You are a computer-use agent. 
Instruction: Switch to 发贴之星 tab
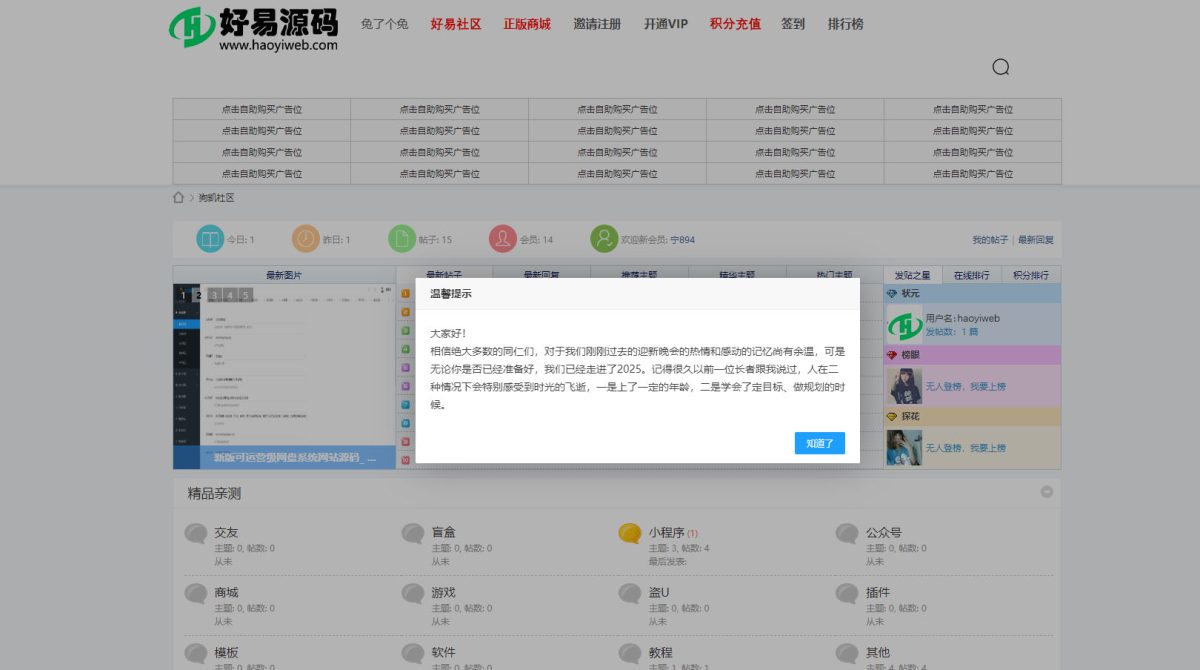tap(912, 275)
